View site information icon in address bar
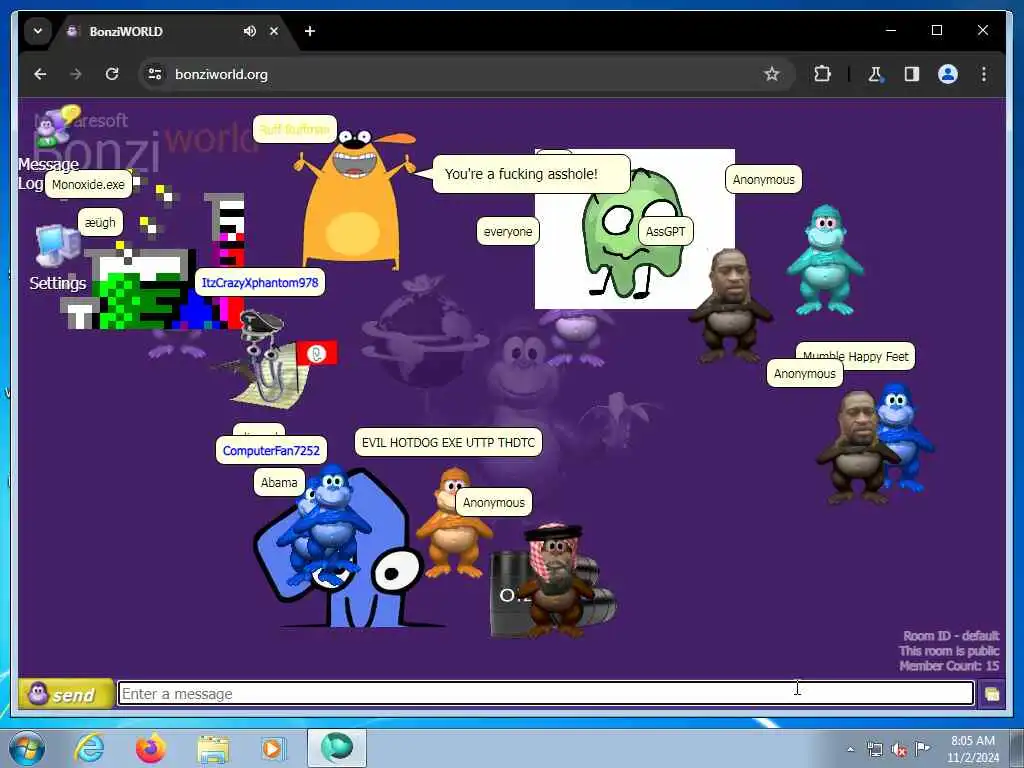Image resolution: width=1024 pixels, height=768 pixels. click(x=155, y=74)
